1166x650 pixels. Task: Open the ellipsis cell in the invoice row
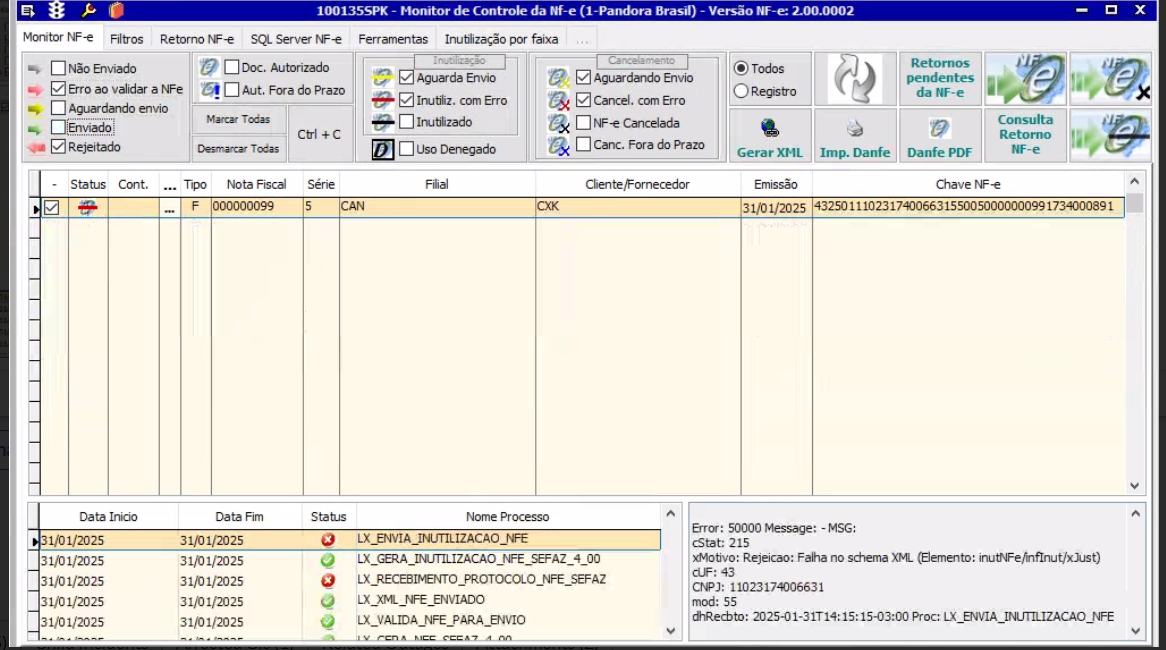[x=169, y=208]
